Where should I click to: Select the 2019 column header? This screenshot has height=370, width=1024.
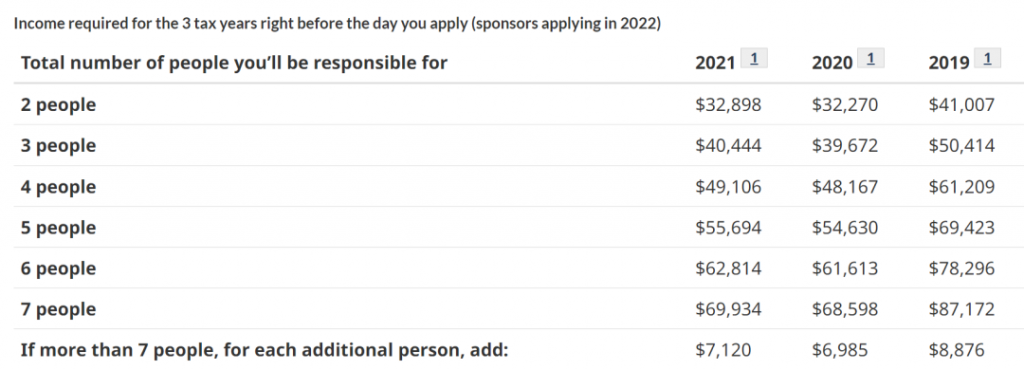(949, 63)
